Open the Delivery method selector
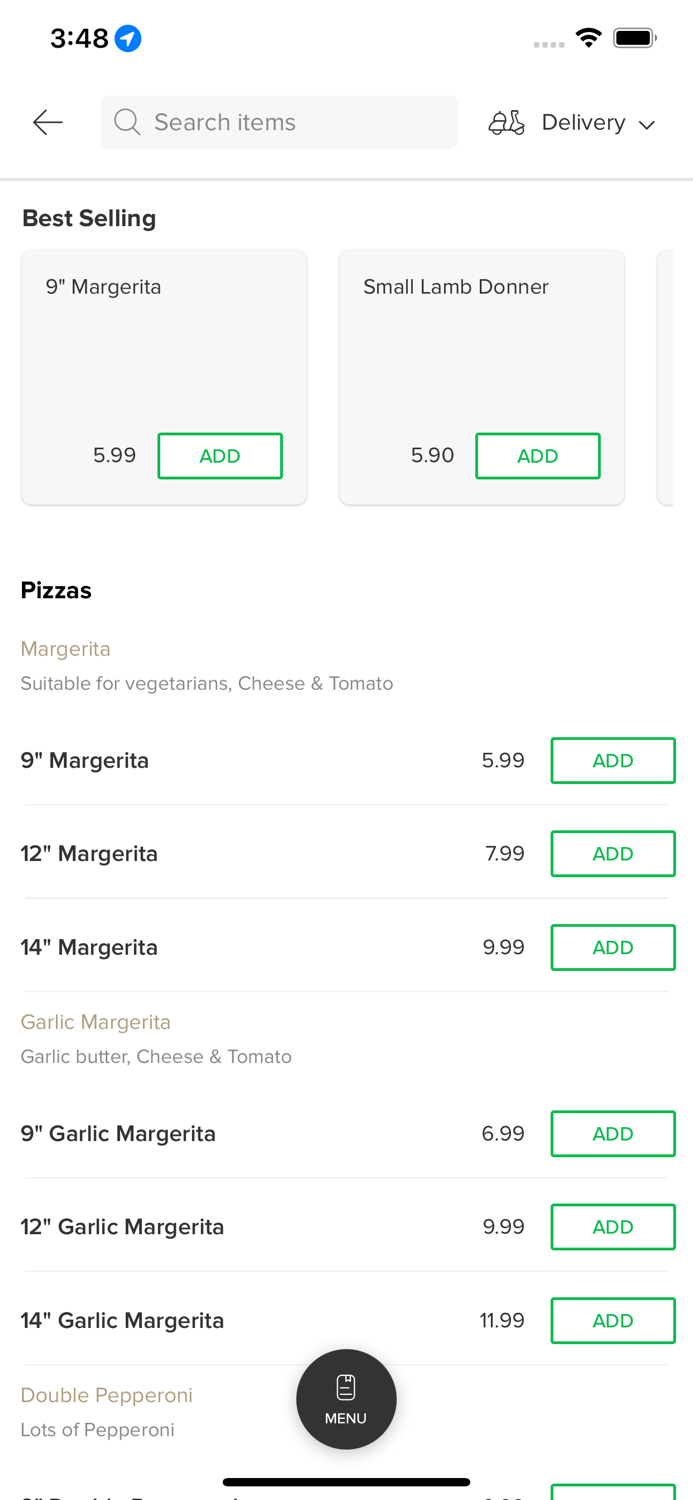693x1500 pixels. (584, 122)
